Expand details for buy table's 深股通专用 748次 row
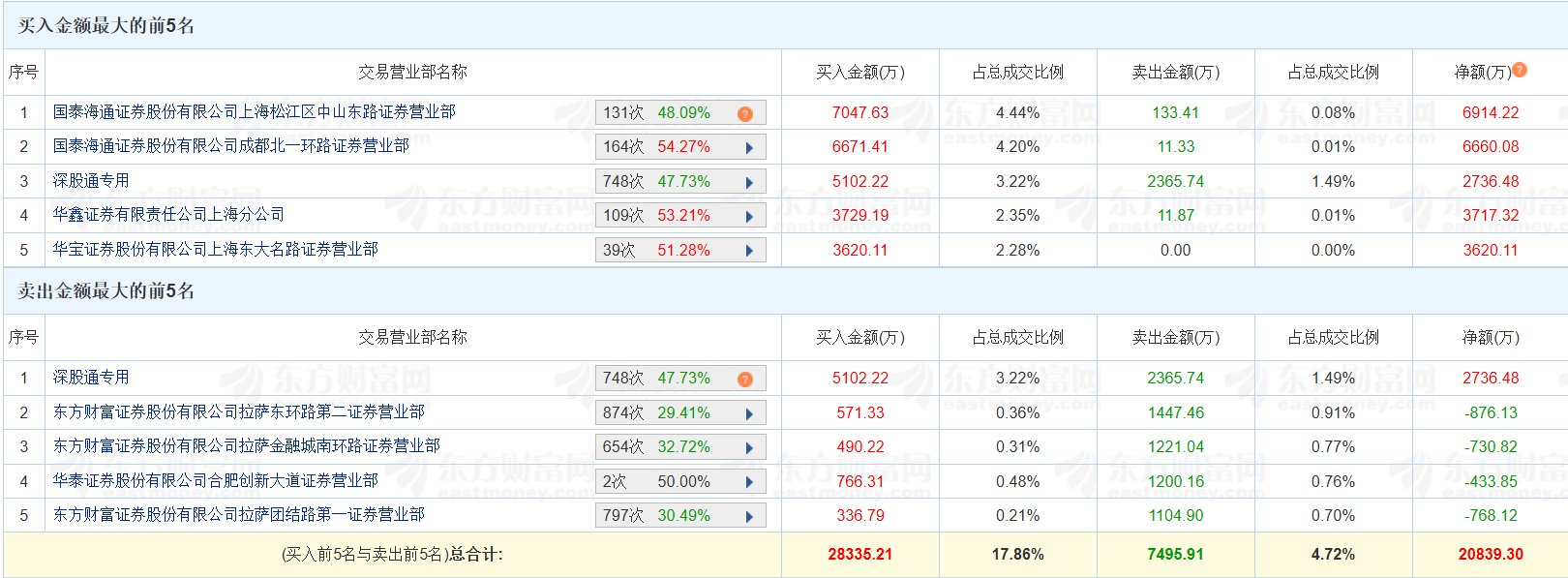 click(x=749, y=182)
